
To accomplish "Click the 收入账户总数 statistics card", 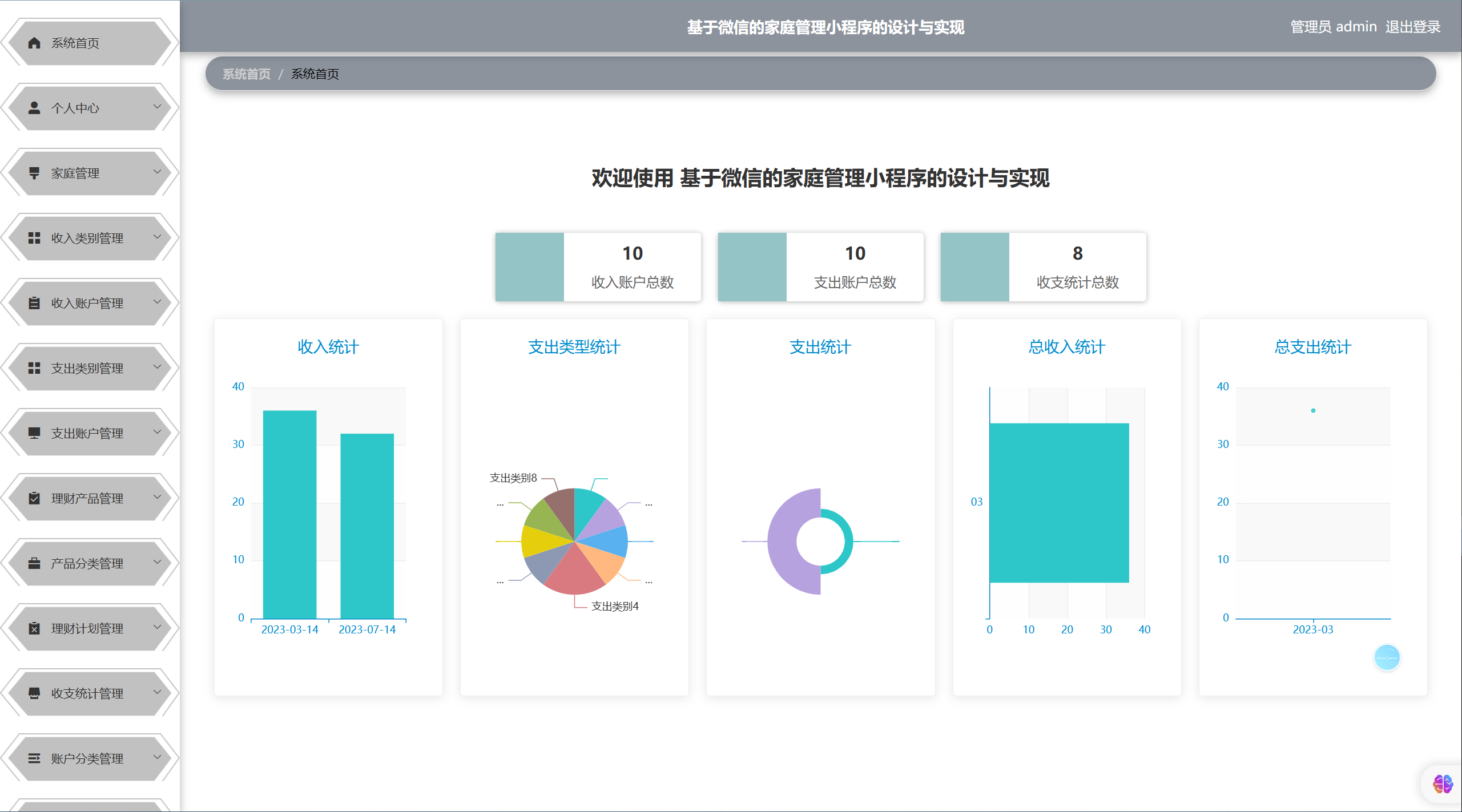I will point(598,266).
